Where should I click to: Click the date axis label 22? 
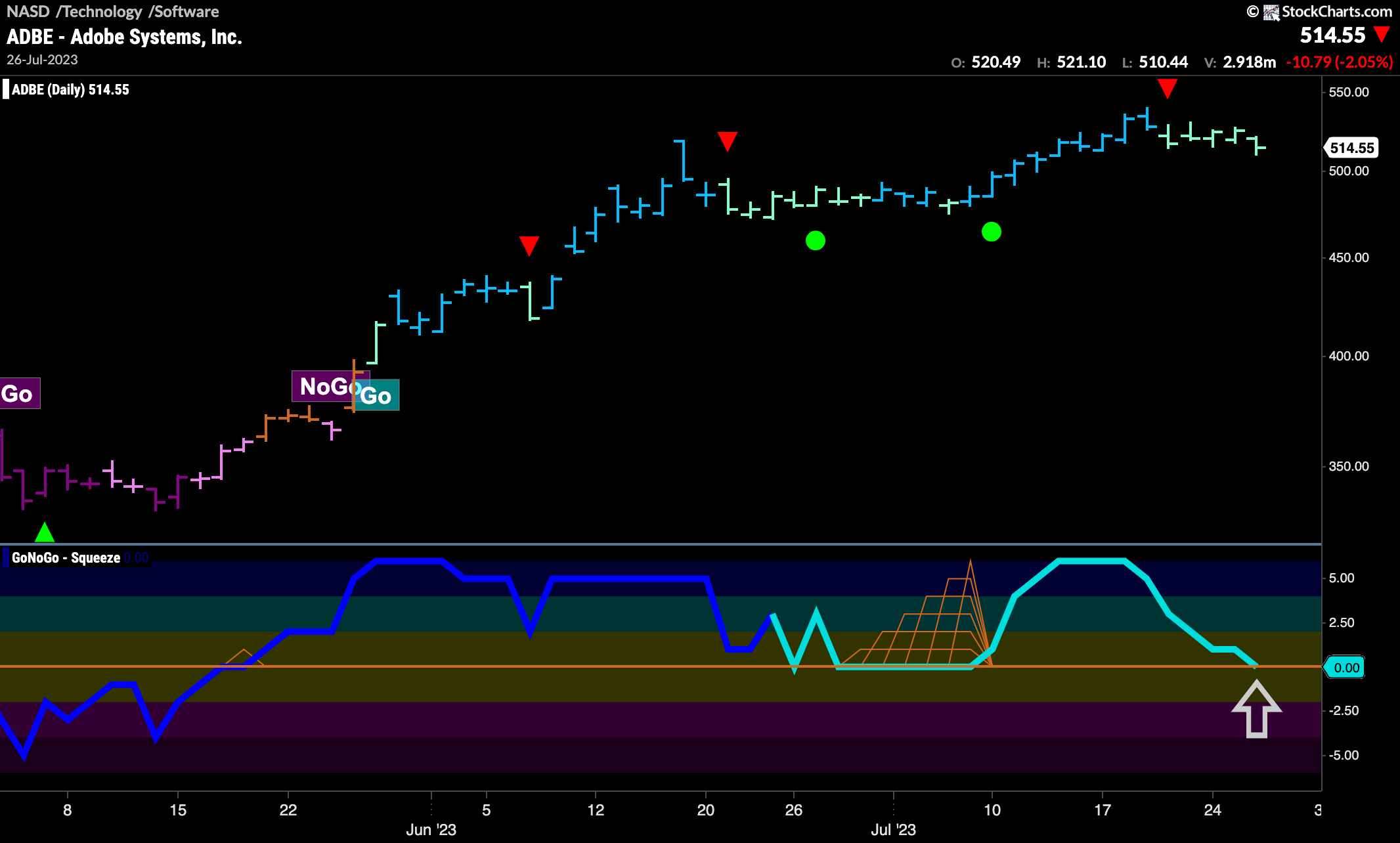[x=288, y=810]
